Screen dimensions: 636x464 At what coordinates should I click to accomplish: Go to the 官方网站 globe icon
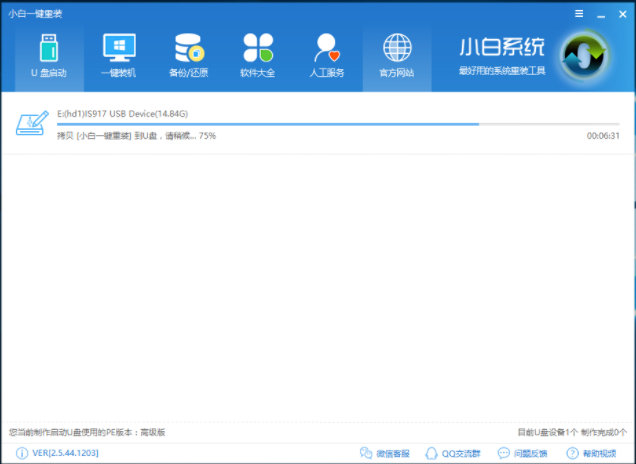click(x=397, y=55)
